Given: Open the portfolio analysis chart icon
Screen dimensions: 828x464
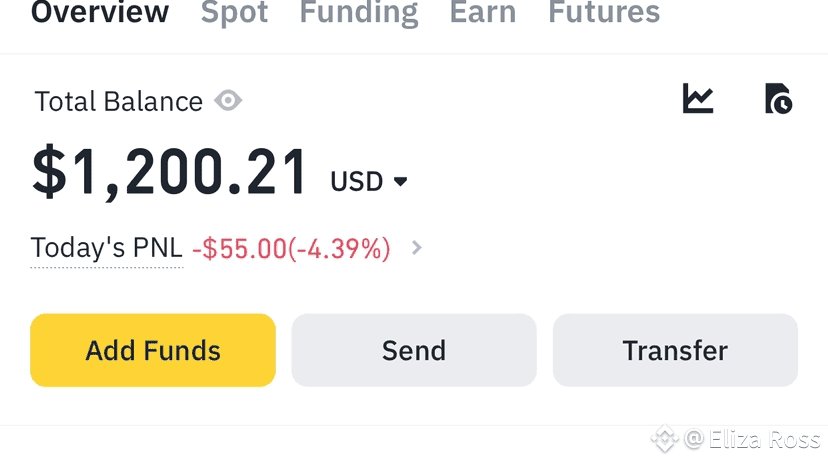Looking at the screenshot, I should (x=698, y=99).
